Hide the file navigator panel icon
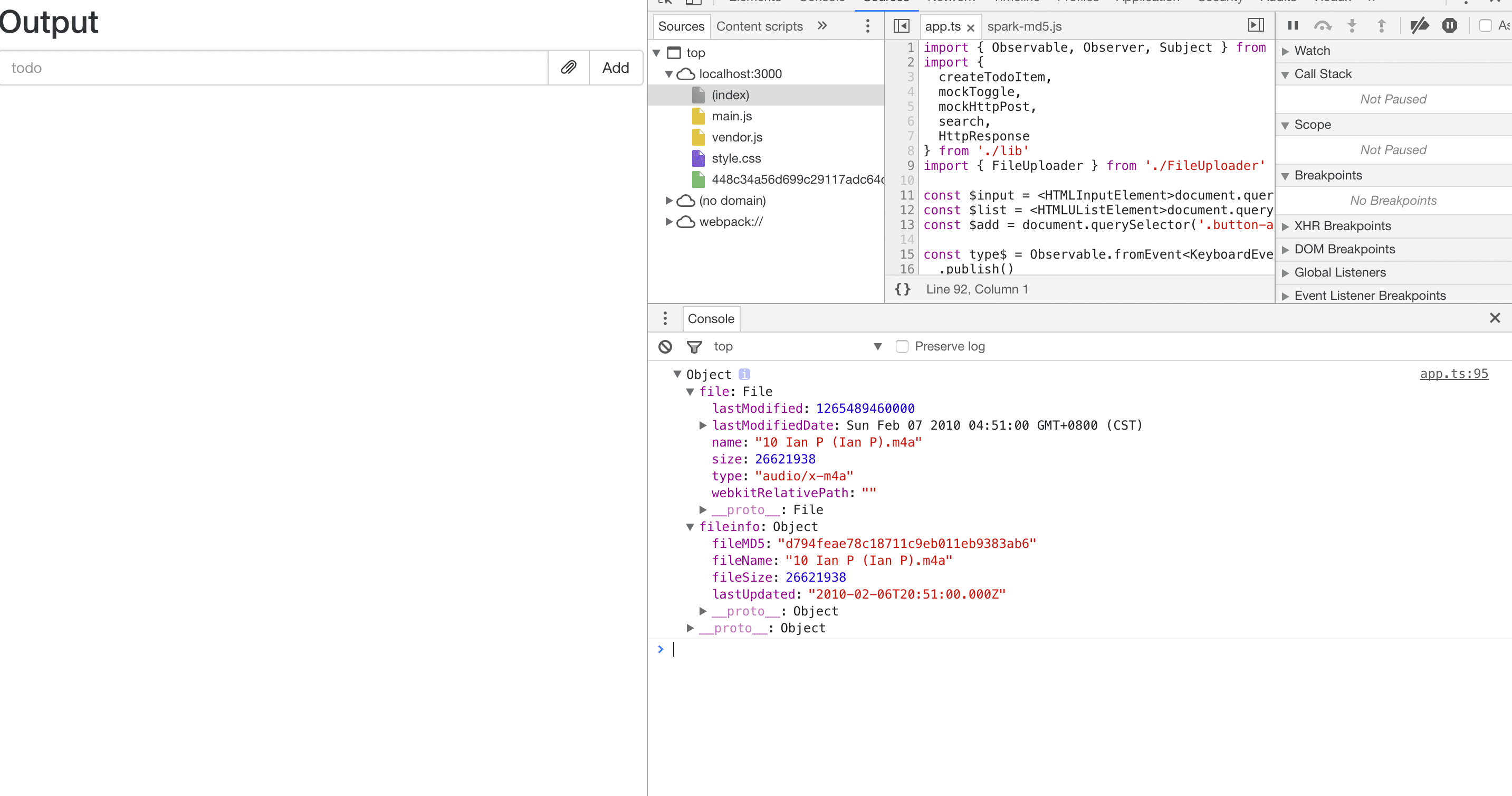 tap(901, 26)
